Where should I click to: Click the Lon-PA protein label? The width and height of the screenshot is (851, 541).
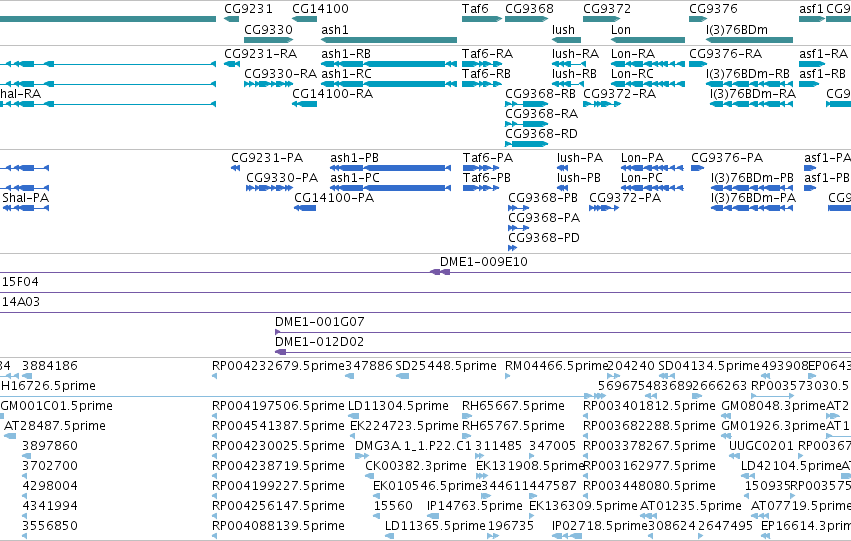pyautogui.click(x=643, y=158)
